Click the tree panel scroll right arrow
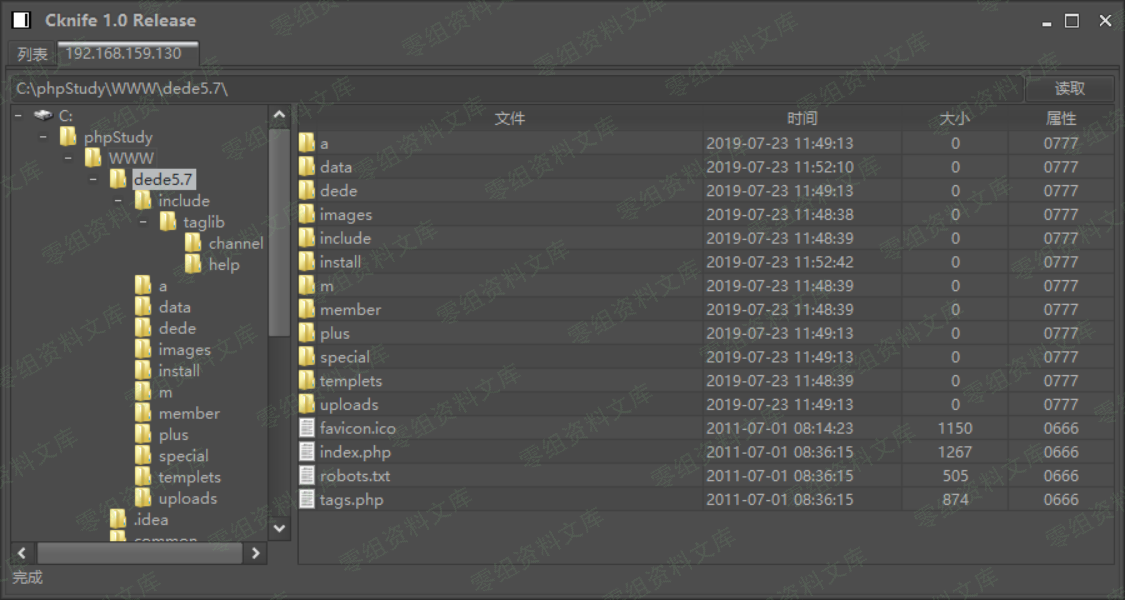Screen dimensions: 1125x600 point(256,553)
